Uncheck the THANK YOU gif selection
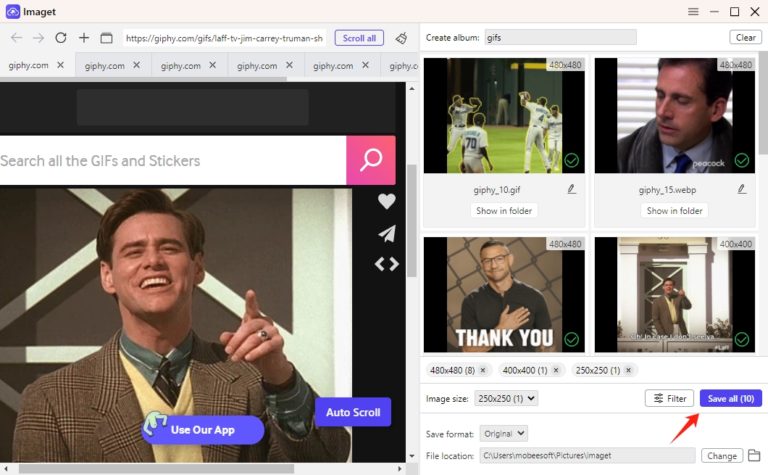Viewport: 768px width, 475px height. coord(572,340)
